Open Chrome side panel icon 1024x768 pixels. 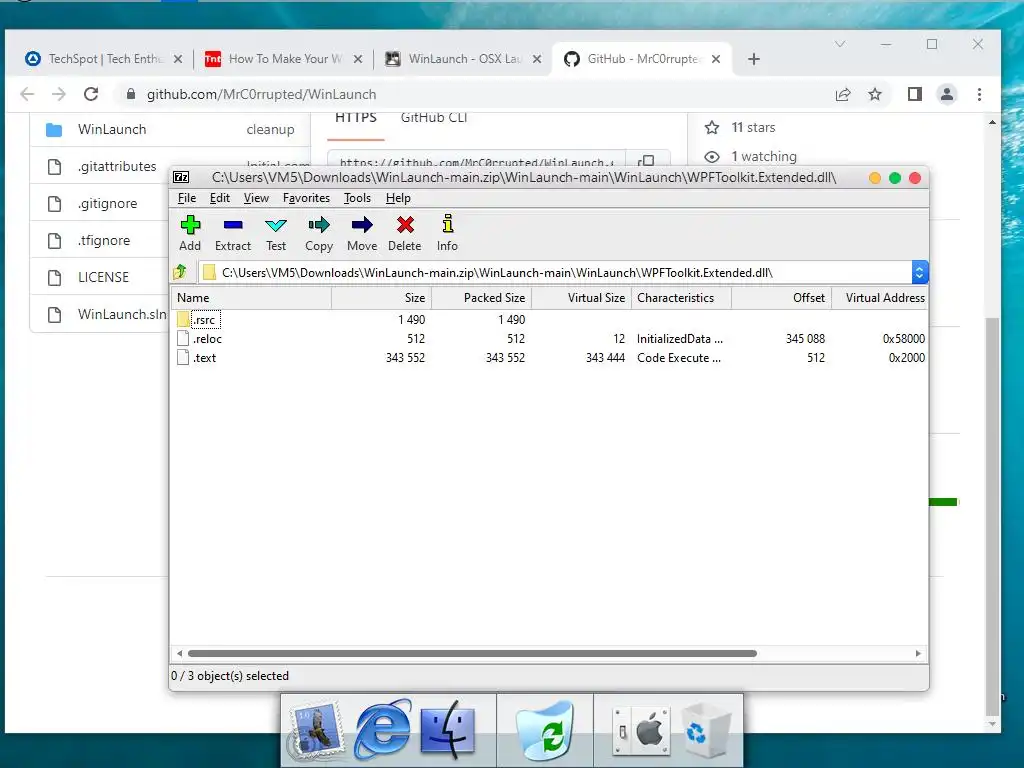(915, 94)
